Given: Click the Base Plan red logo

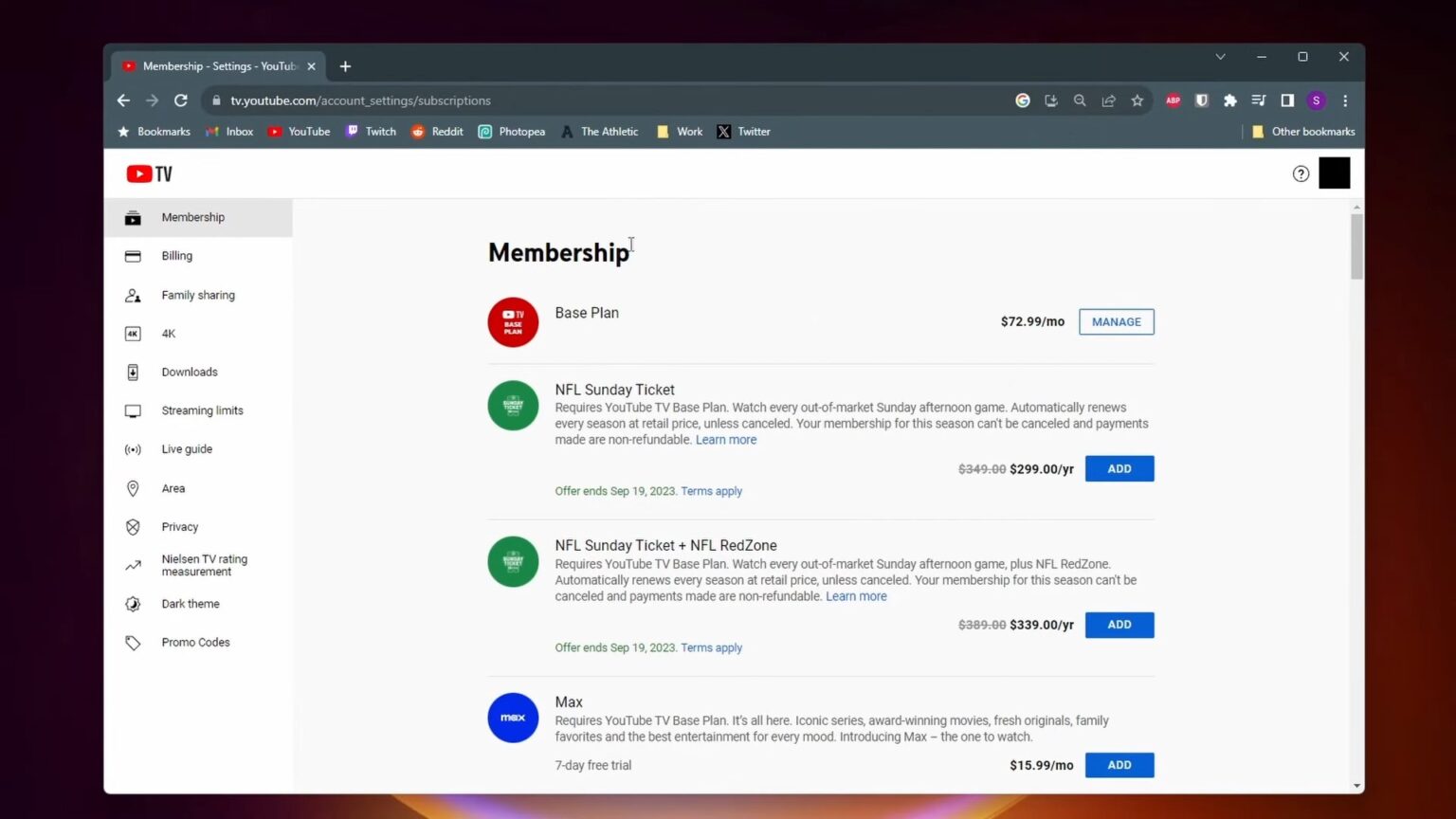Looking at the screenshot, I should [x=513, y=322].
